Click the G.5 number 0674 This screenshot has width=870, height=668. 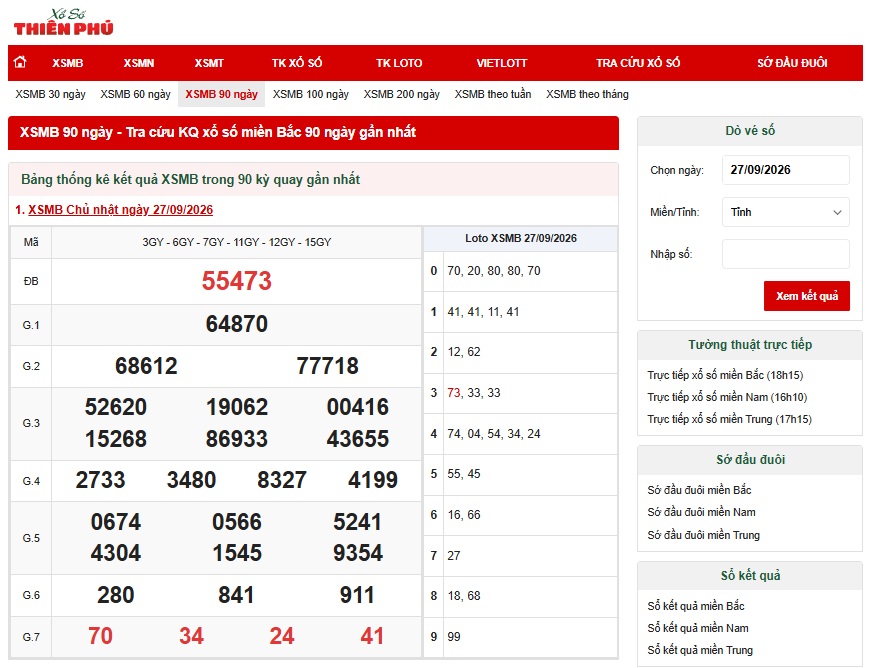[x=115, y=522]
